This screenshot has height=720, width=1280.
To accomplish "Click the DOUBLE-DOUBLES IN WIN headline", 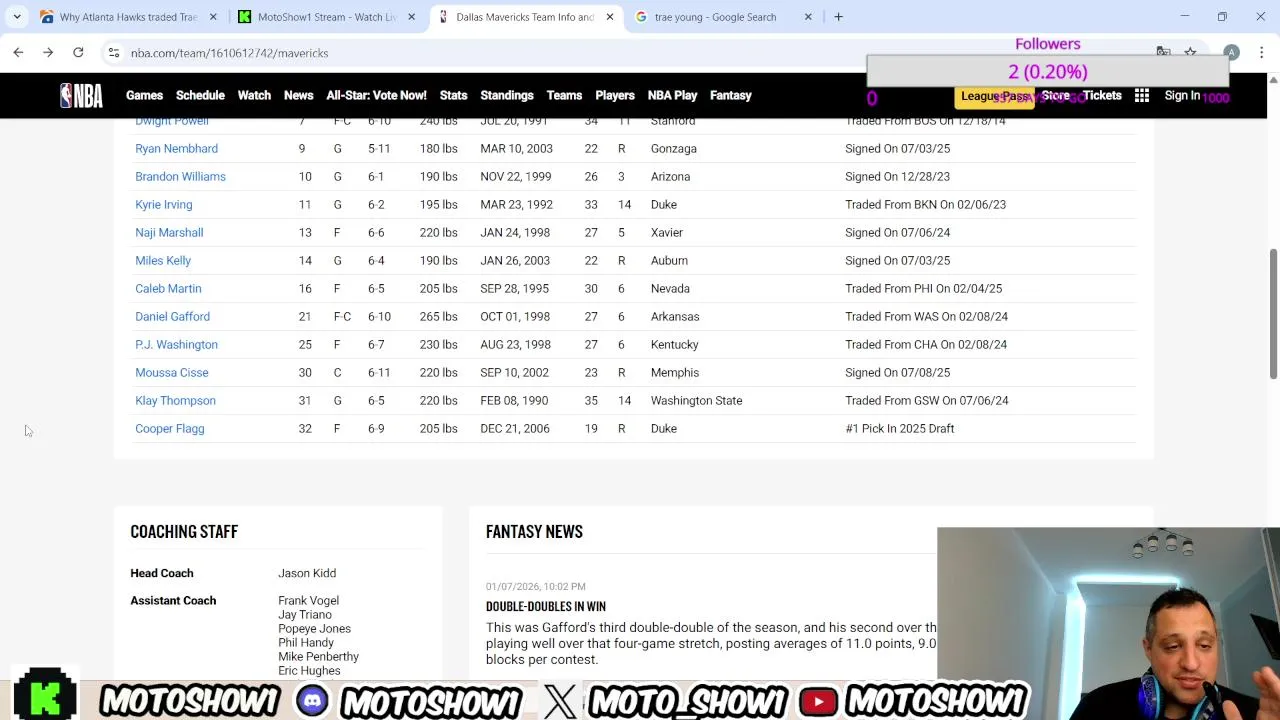I will click(545, 607).
